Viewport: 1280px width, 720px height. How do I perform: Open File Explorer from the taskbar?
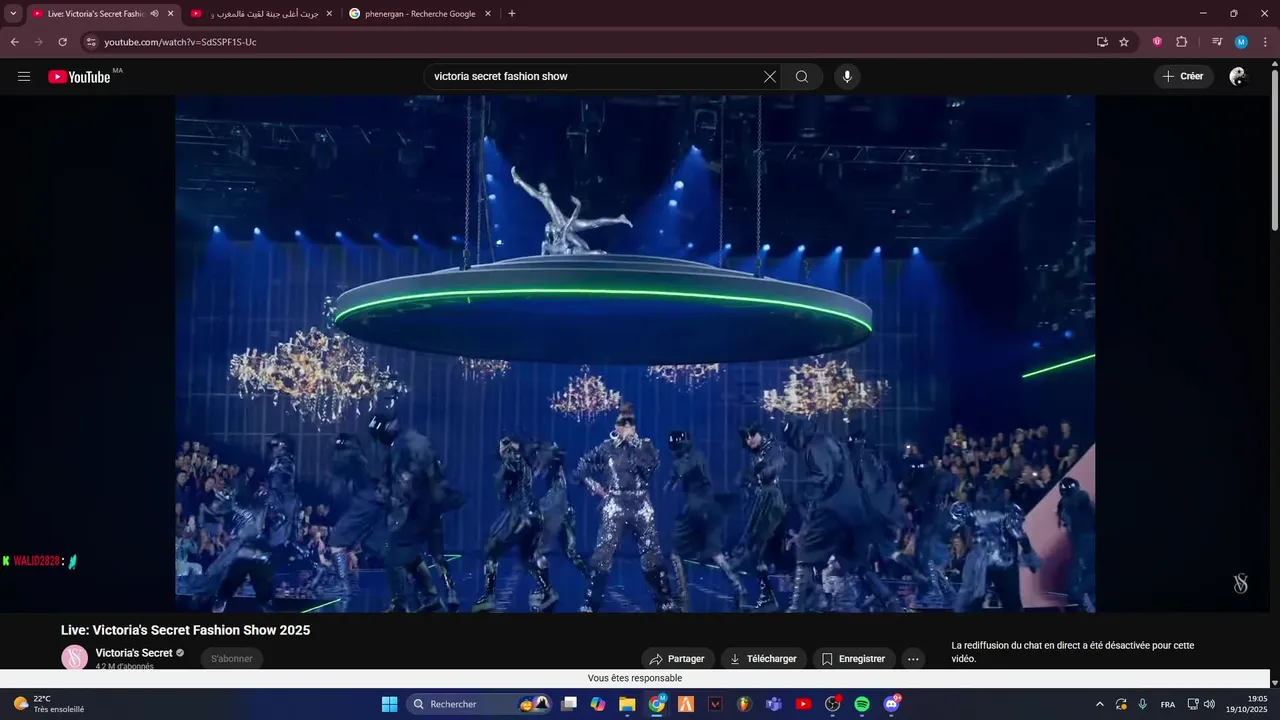point(627,704)
